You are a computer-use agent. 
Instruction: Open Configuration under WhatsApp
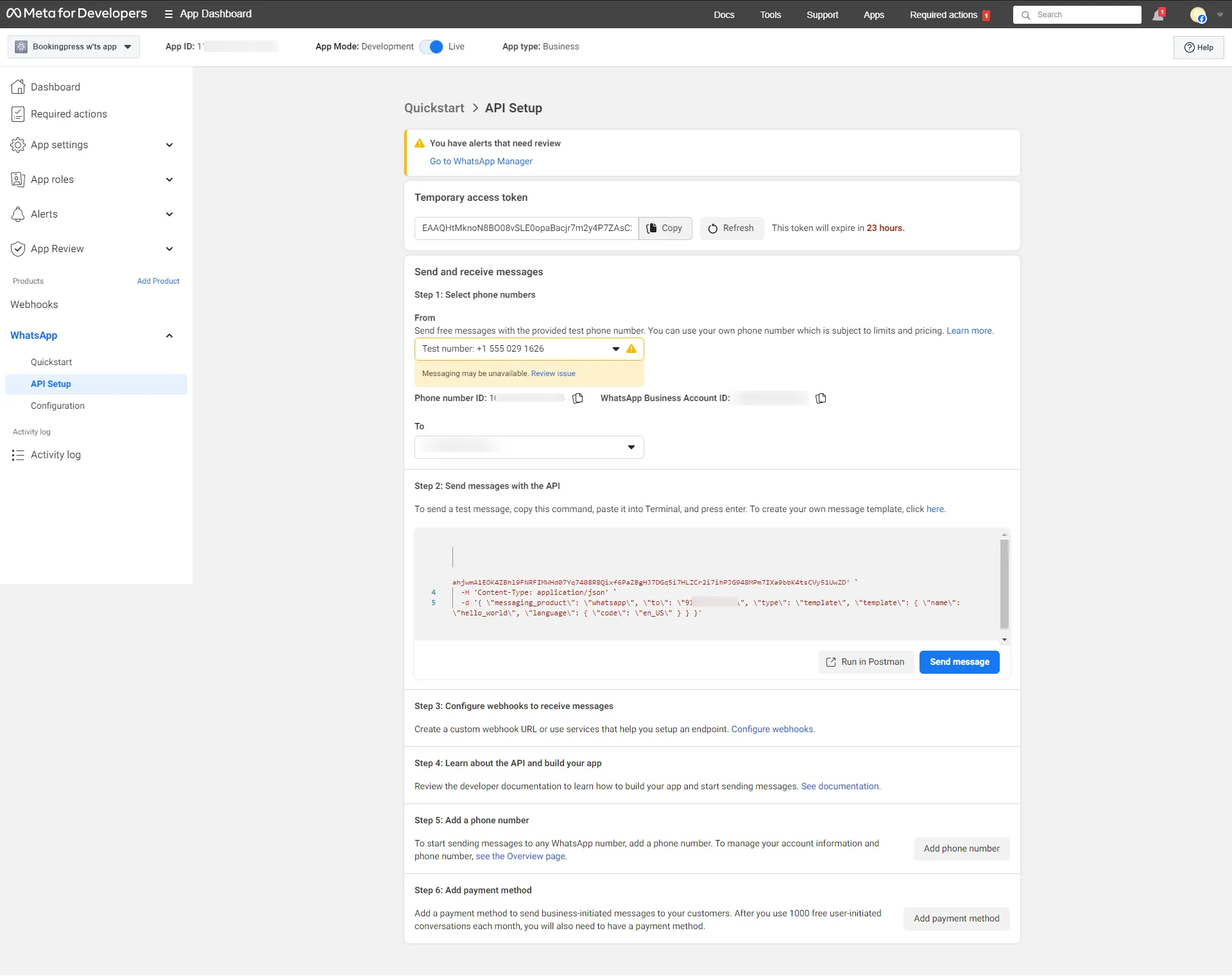pyautogui.click(x=58, y=406)
